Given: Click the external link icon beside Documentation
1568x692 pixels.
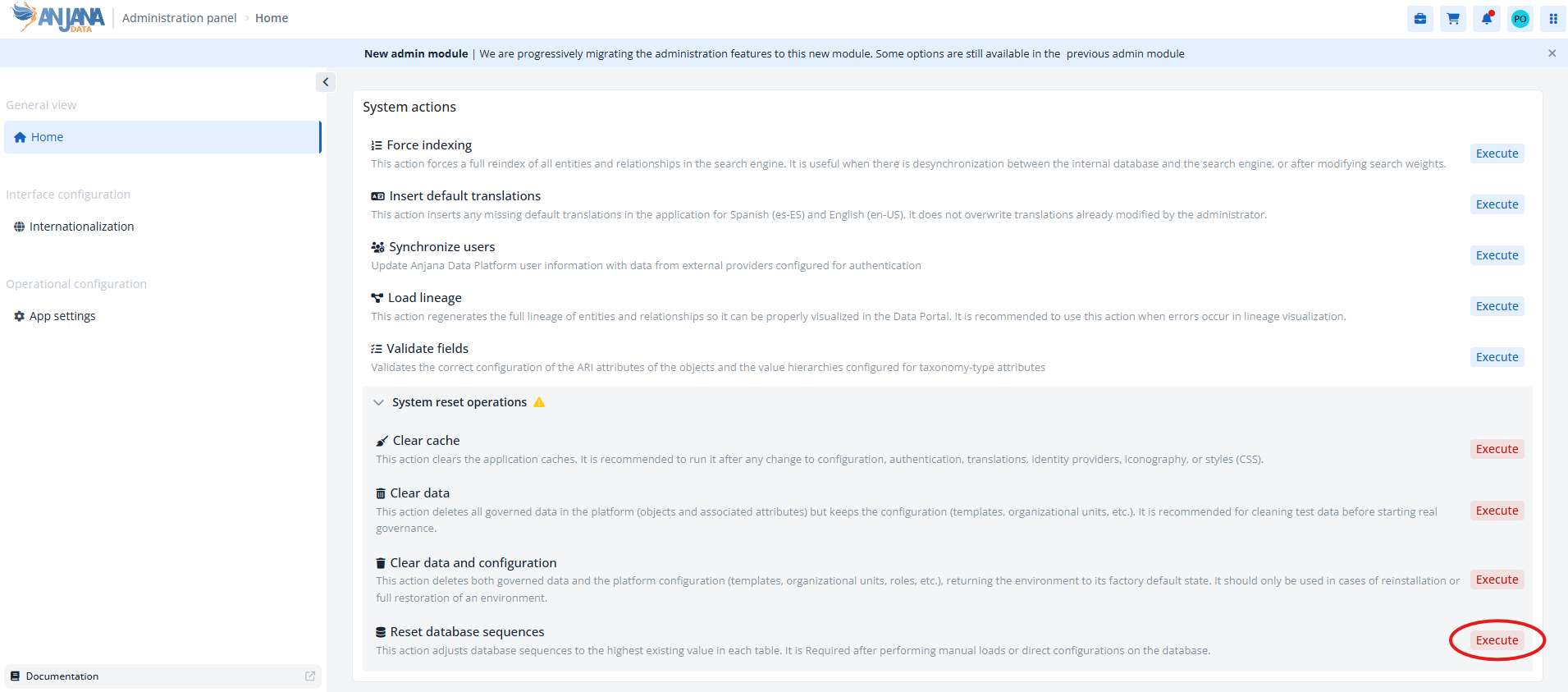Looking at the screenshot, I should coord(310,676).
